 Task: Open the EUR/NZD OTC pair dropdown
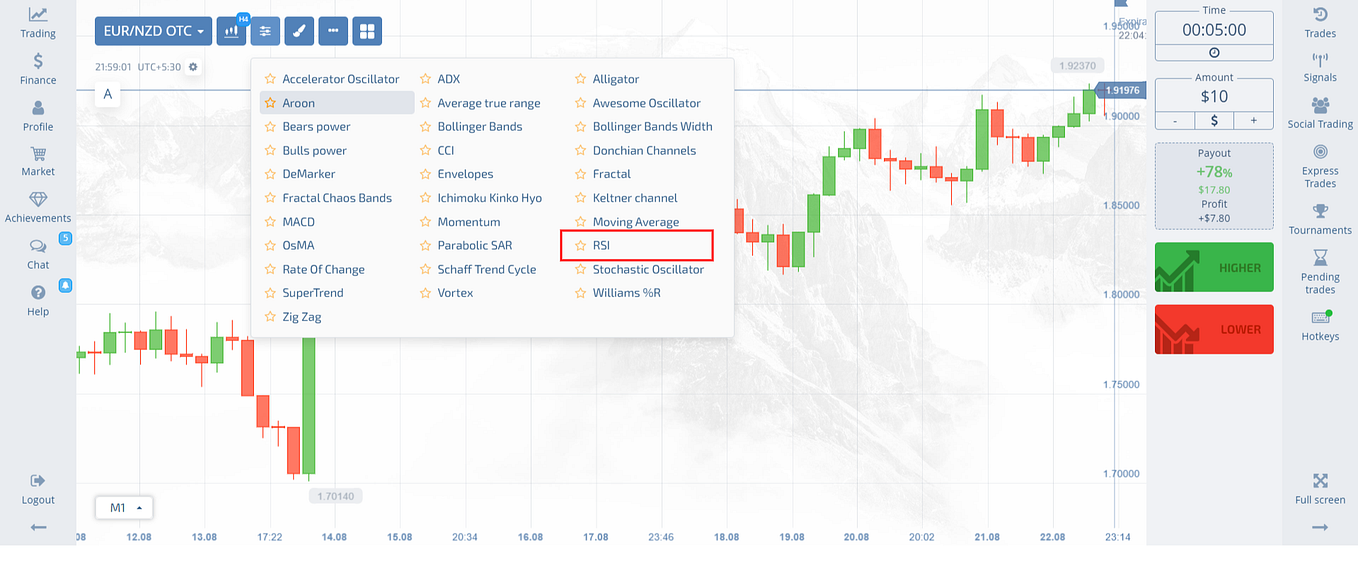pyautogui.click(x=152, y=30)
